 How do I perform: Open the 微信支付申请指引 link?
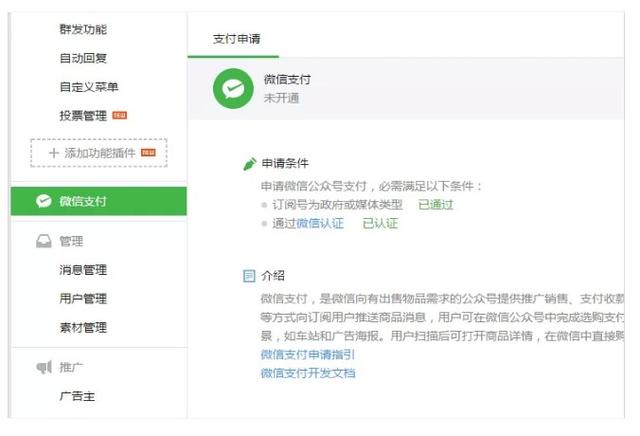coord(308,355)
